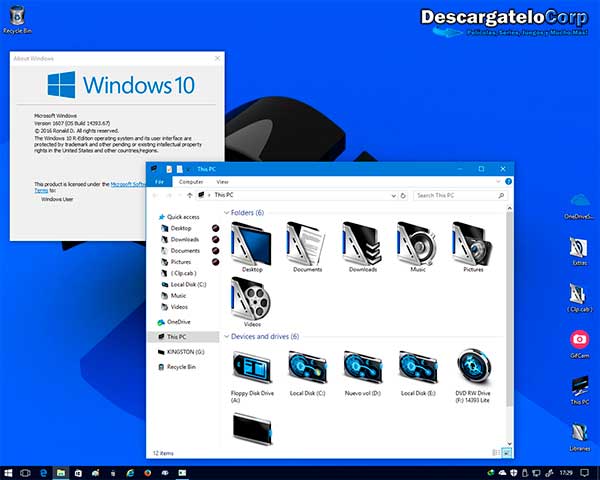Click the This PC desktop icon

point(580,386)
